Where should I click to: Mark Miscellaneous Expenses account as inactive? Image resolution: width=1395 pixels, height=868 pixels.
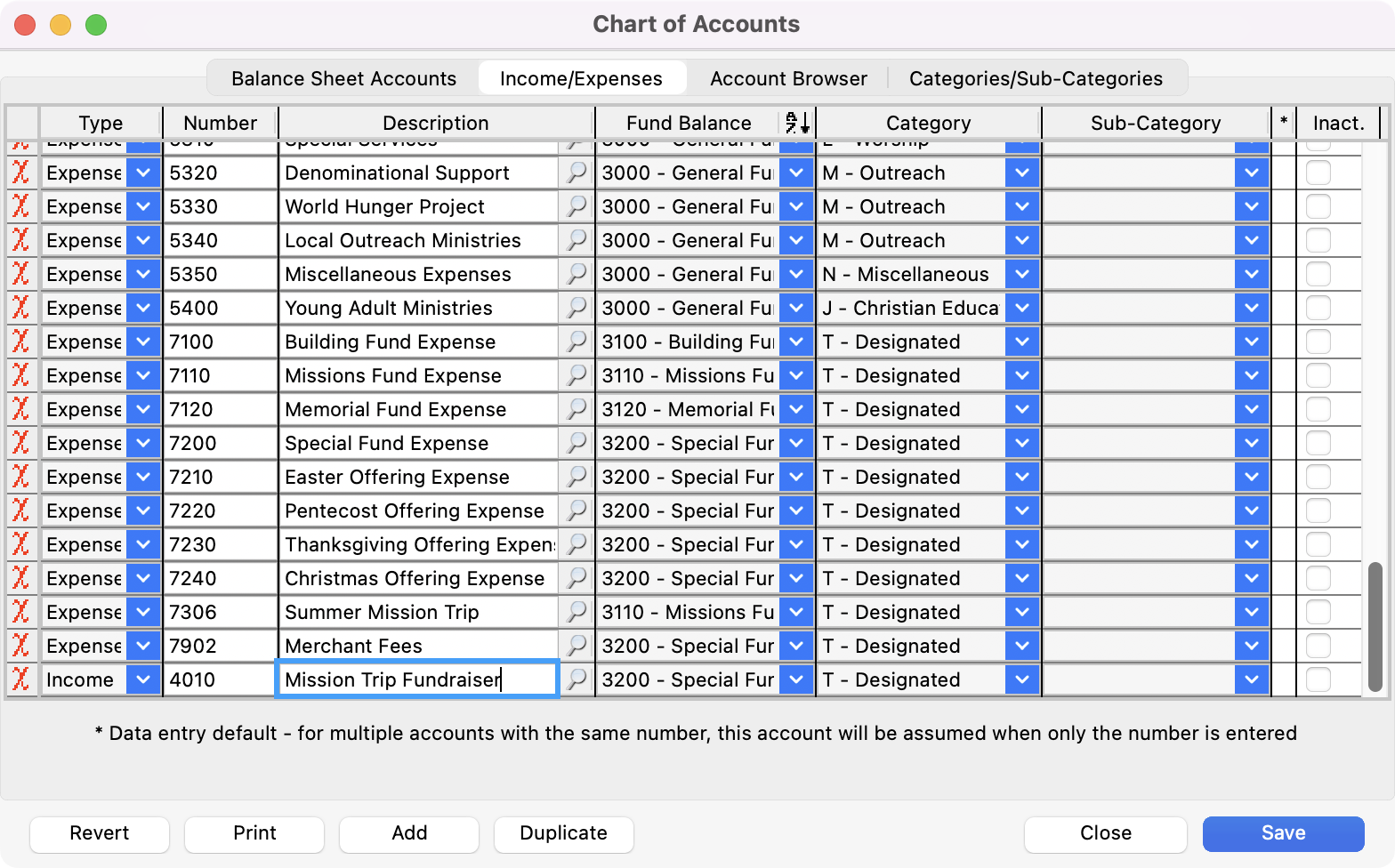click(1318, 274)
